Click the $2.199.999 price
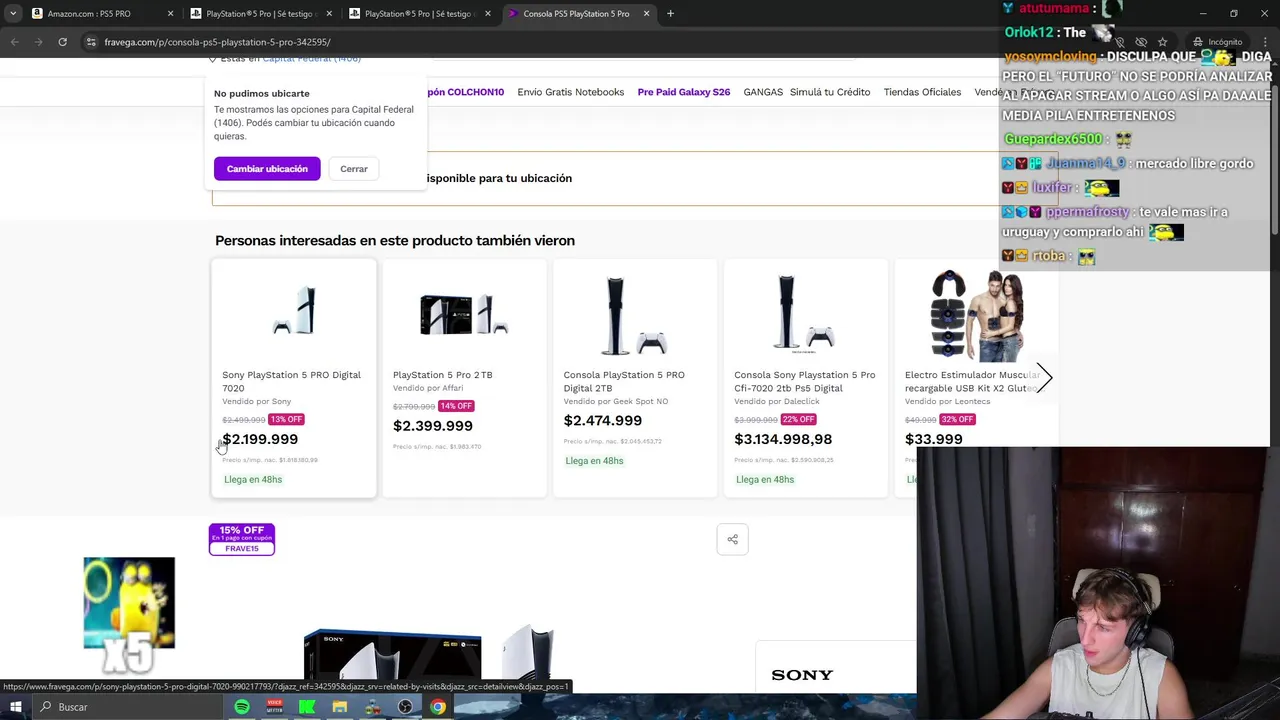The width and height of the screenshot is (1280, 720). click(260, 439)
